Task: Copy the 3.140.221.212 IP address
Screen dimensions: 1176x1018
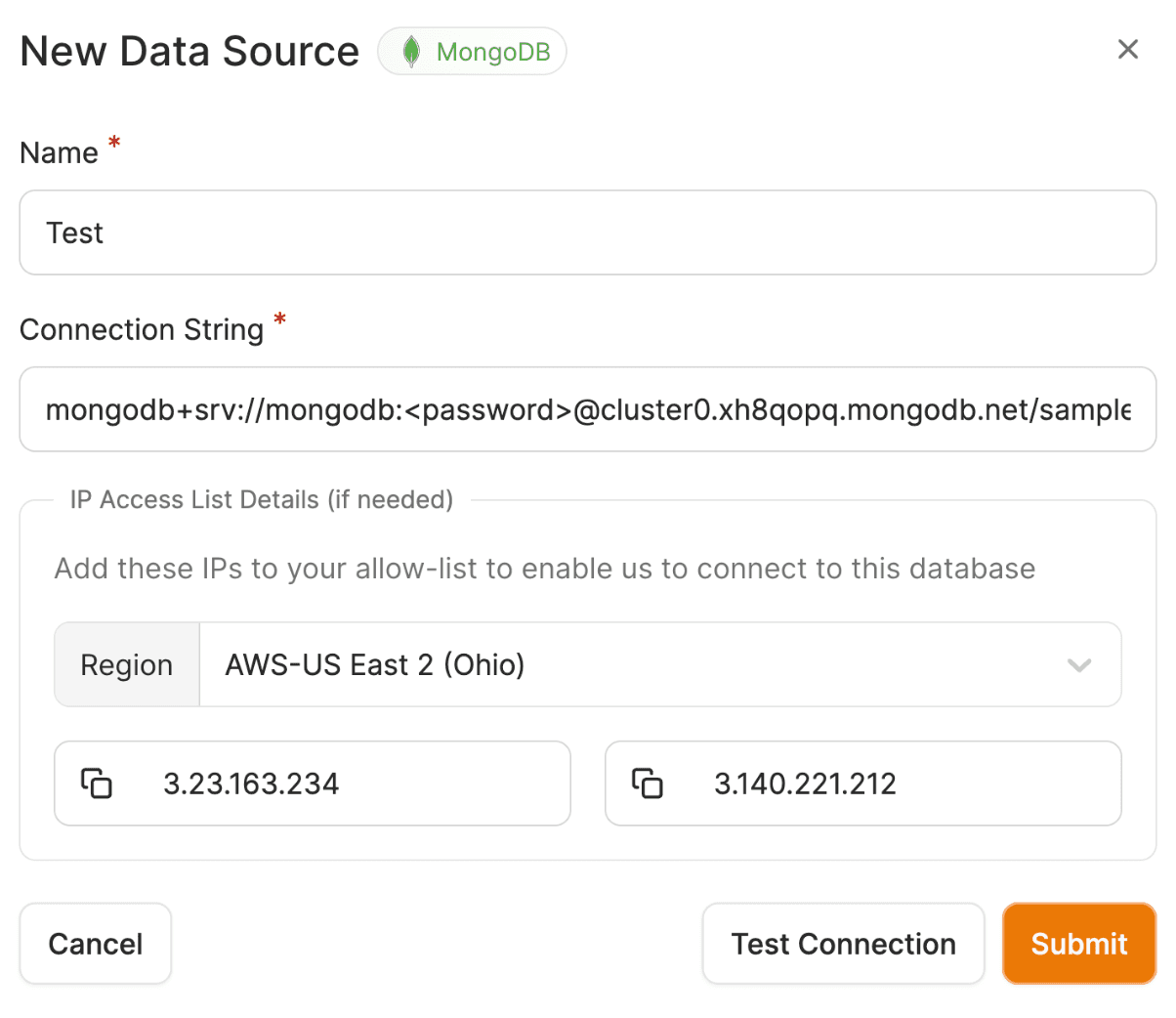Action: tap(647, 784)
